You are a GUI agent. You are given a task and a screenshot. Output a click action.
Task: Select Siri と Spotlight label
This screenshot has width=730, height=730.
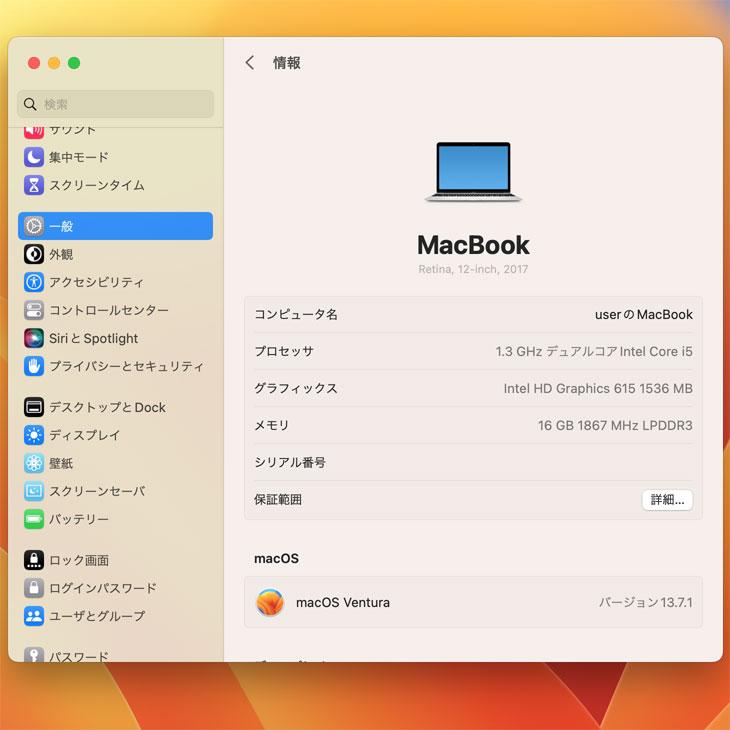[94, 338]
